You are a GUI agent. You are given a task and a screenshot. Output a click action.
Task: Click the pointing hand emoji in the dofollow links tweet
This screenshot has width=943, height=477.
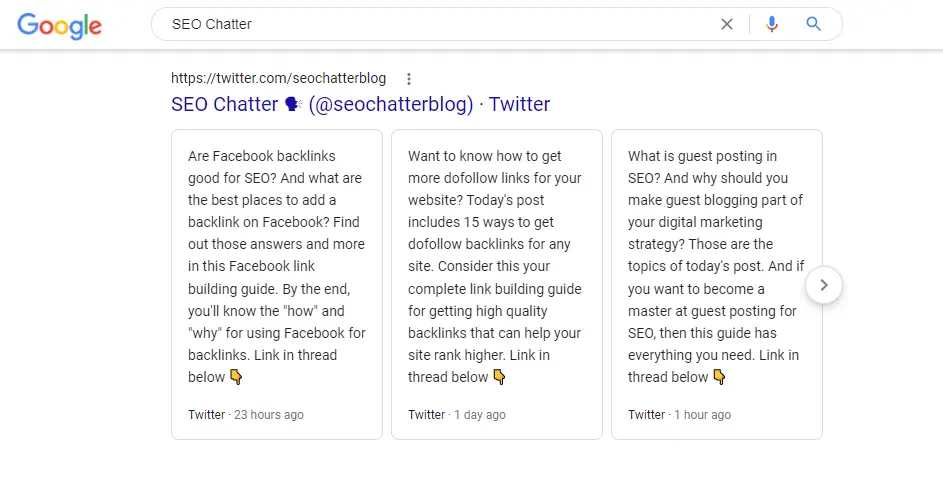[499, 377]
